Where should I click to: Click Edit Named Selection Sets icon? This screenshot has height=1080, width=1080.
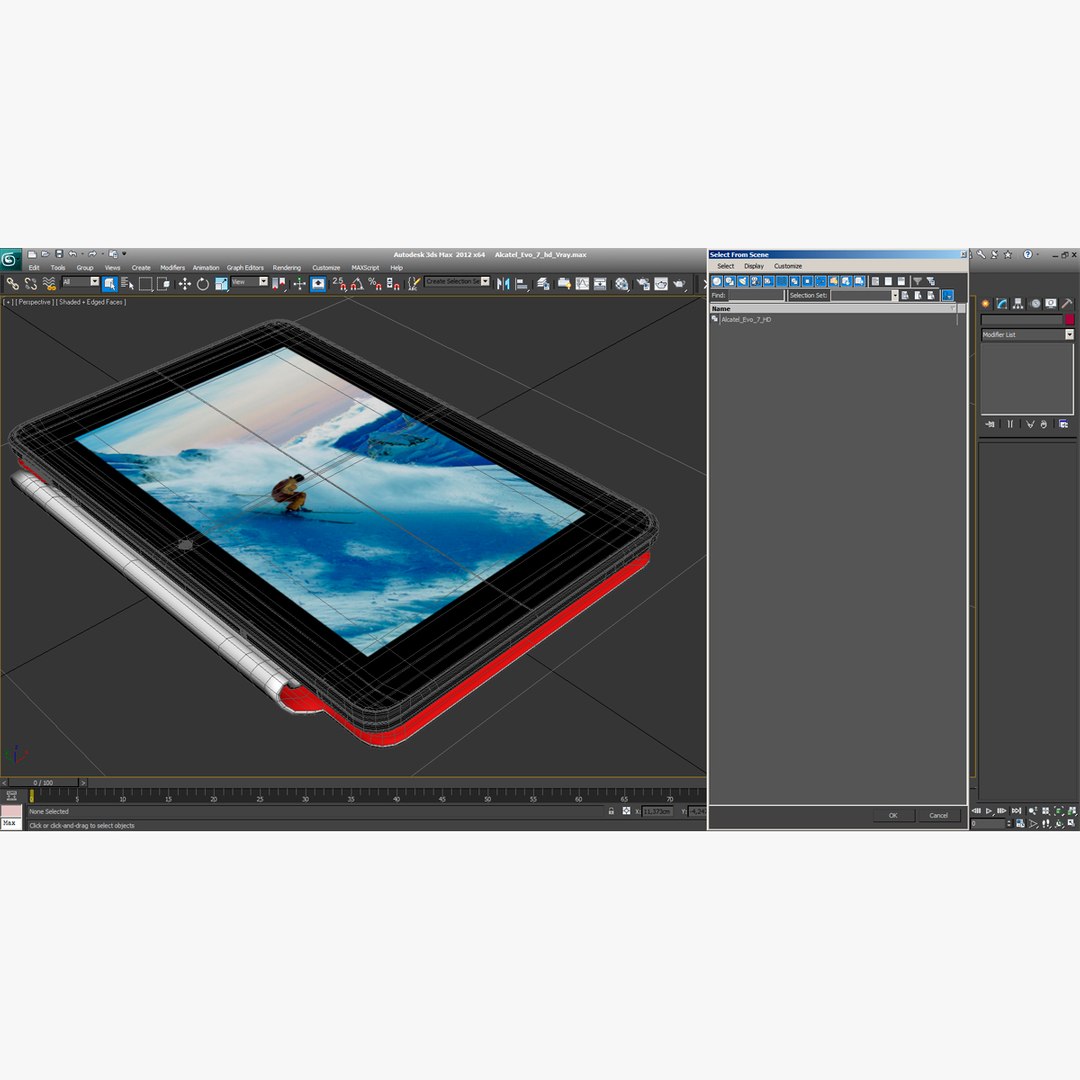(x=414, y=283)
